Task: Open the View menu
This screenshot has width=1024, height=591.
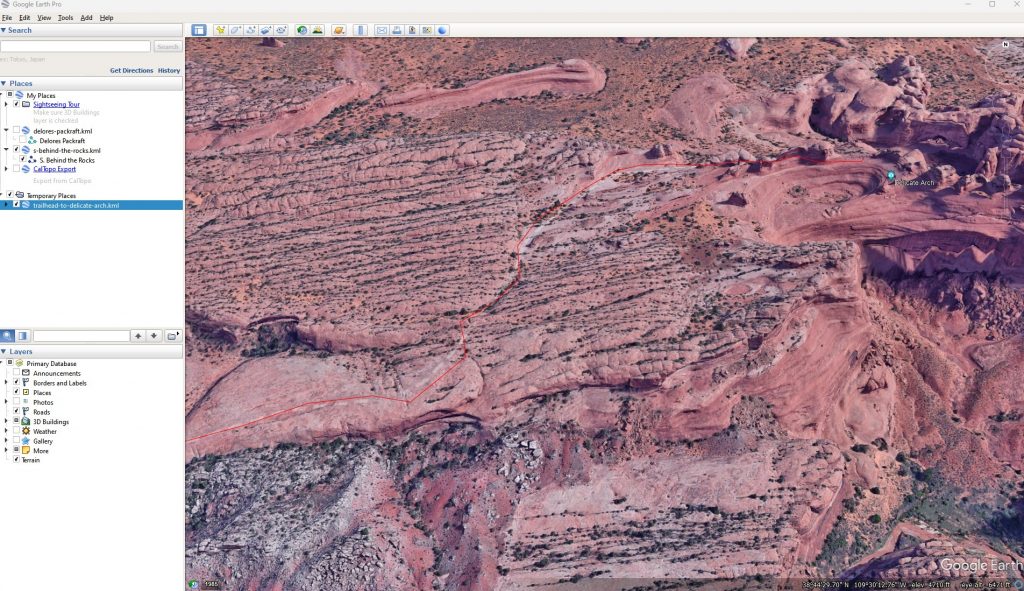Action: [x=44, y=18]
